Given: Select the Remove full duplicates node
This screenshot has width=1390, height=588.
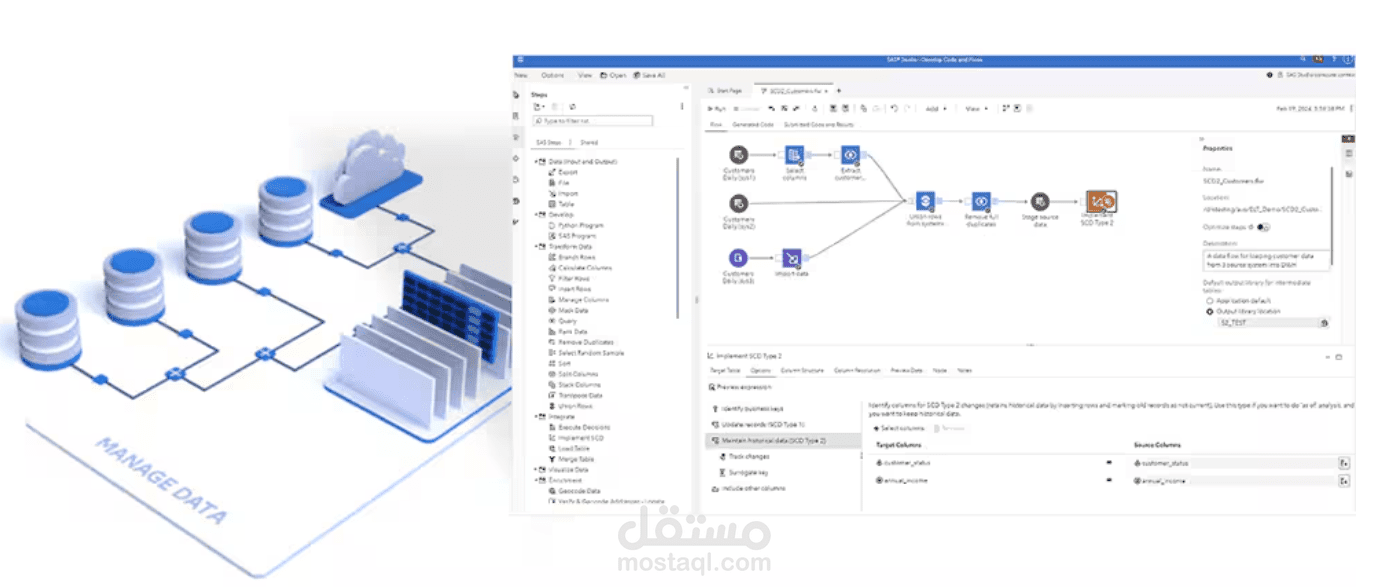Looking at the screenshot, I should pyautogui.click(x=981, y=201).
